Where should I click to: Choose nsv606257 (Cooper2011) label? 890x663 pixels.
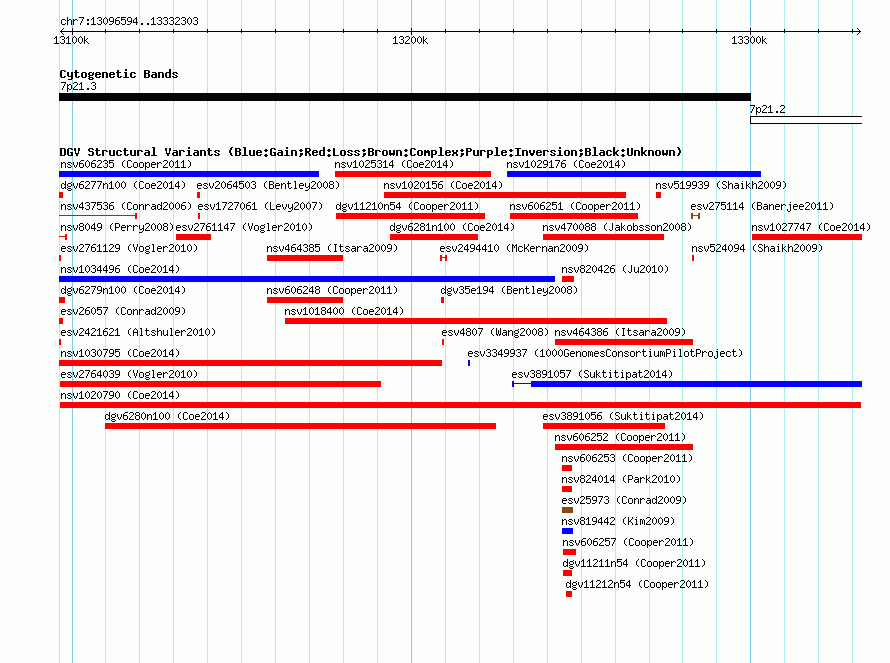coord(628,542)
